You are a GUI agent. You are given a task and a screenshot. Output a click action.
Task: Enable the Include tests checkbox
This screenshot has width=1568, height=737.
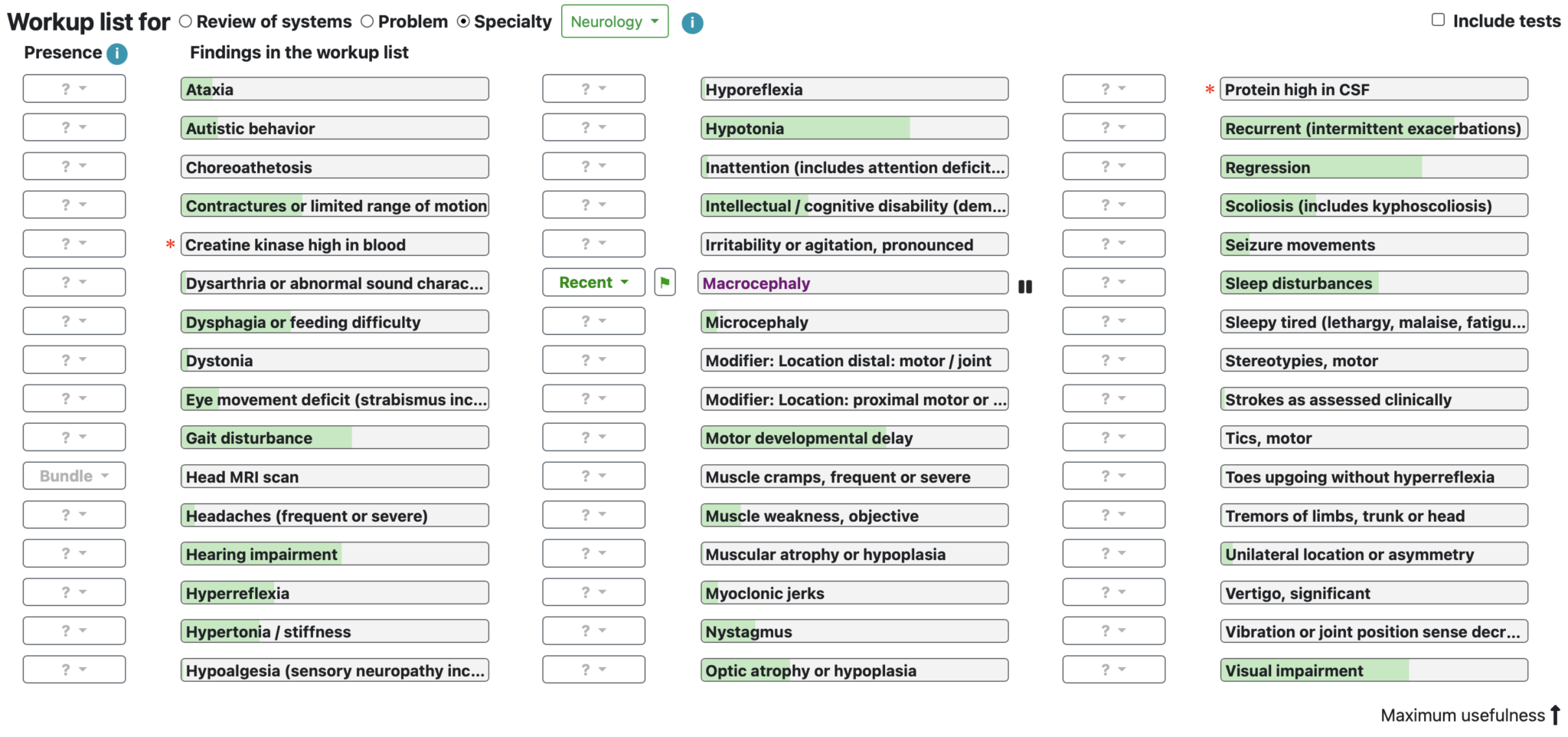pyautogui.click(x=1439, y=20)
